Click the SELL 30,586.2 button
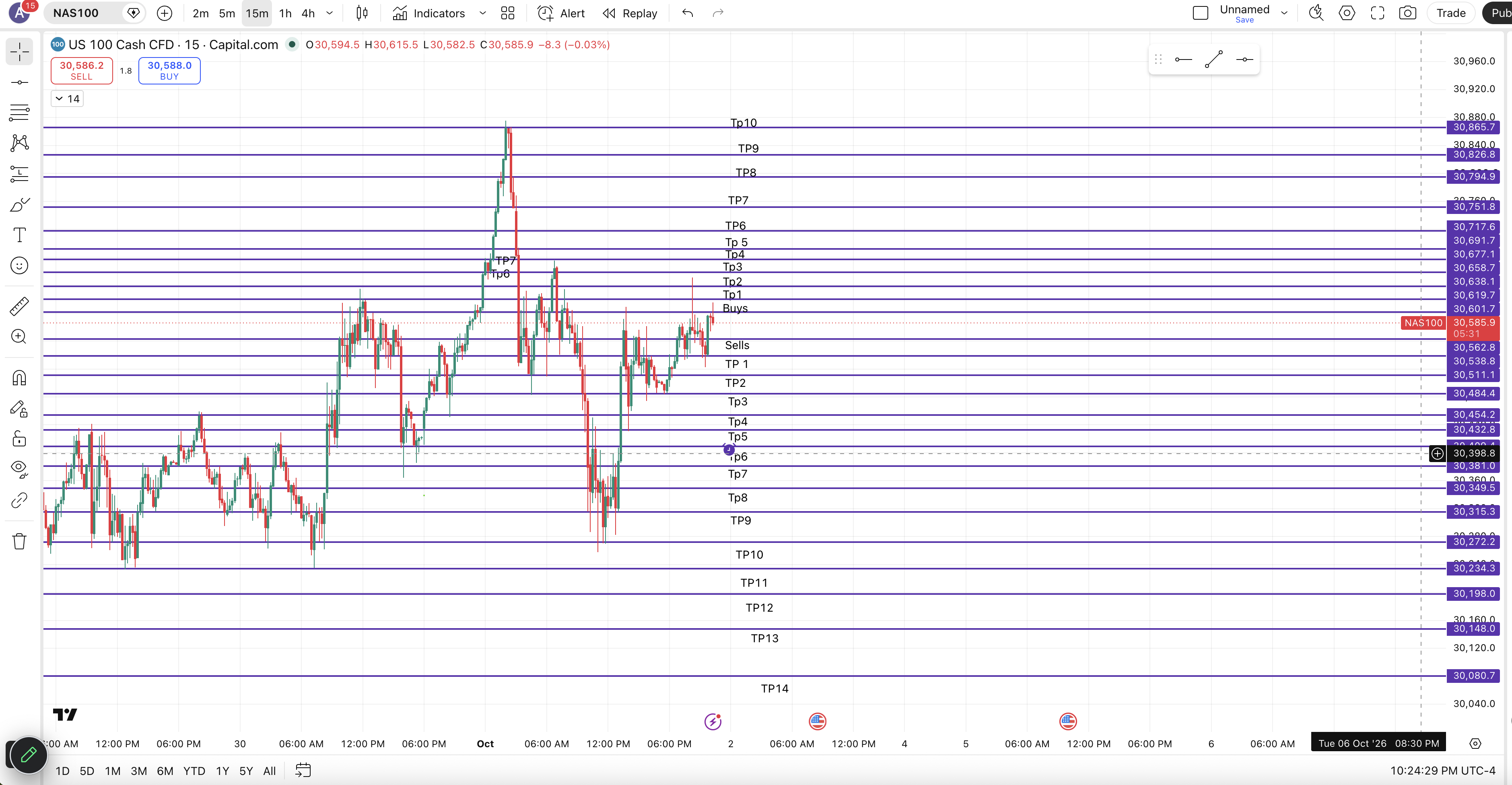The image size is (1512, 785). (82, 70)
